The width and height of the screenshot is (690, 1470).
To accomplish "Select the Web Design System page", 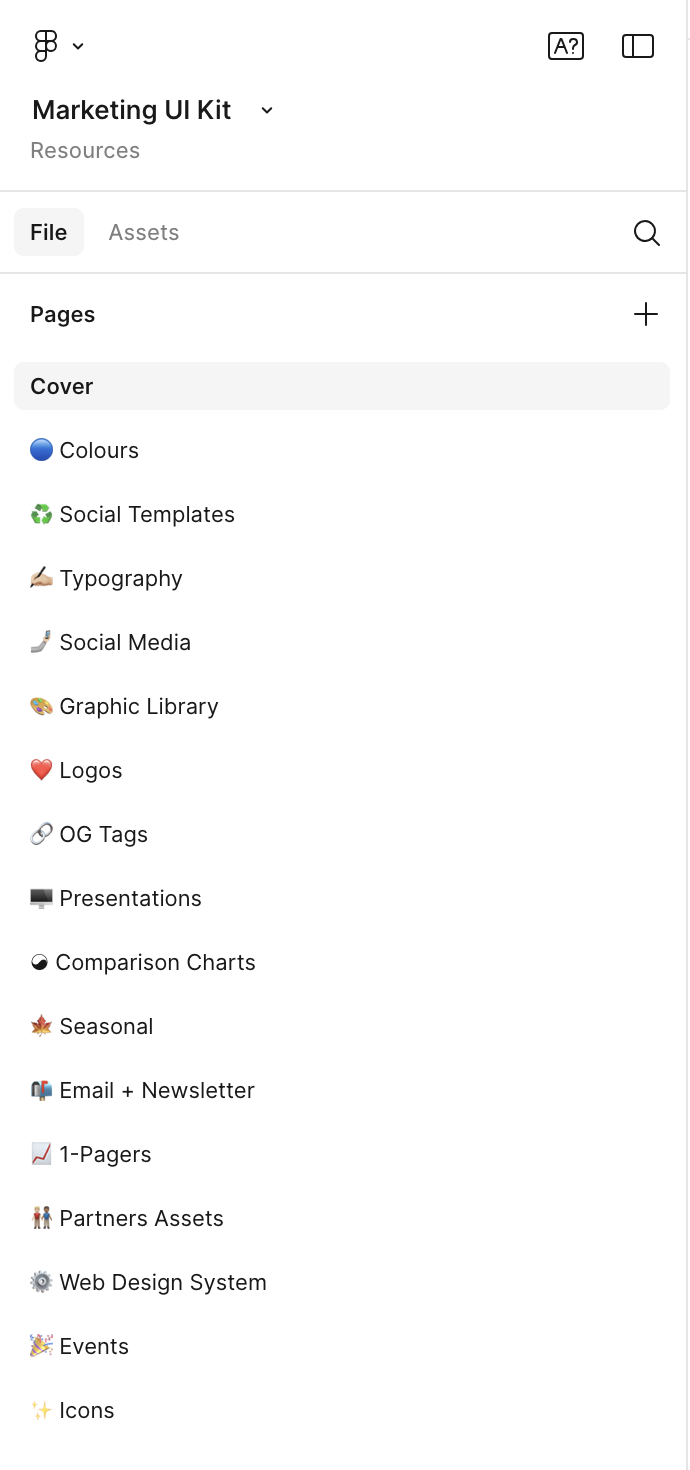I will [x=163, y=1283].
